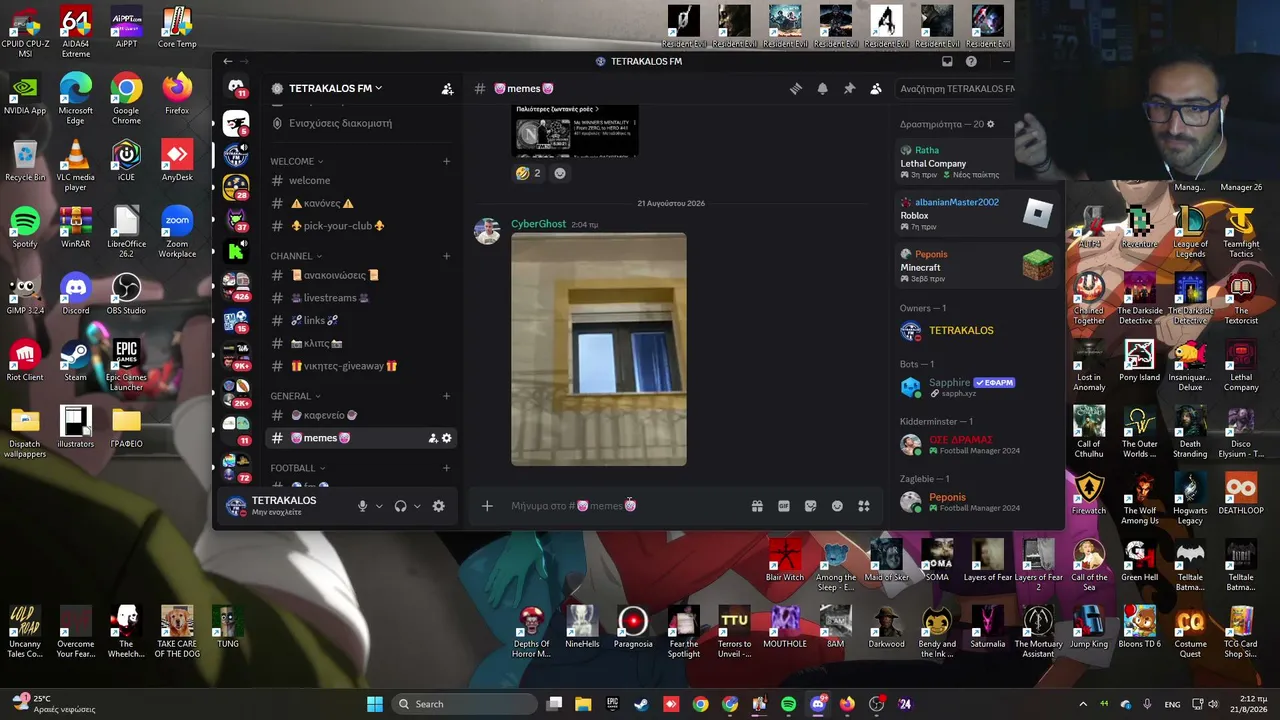Create invite for the memes channel
The image size is (1280, 720).
[433, 438]
